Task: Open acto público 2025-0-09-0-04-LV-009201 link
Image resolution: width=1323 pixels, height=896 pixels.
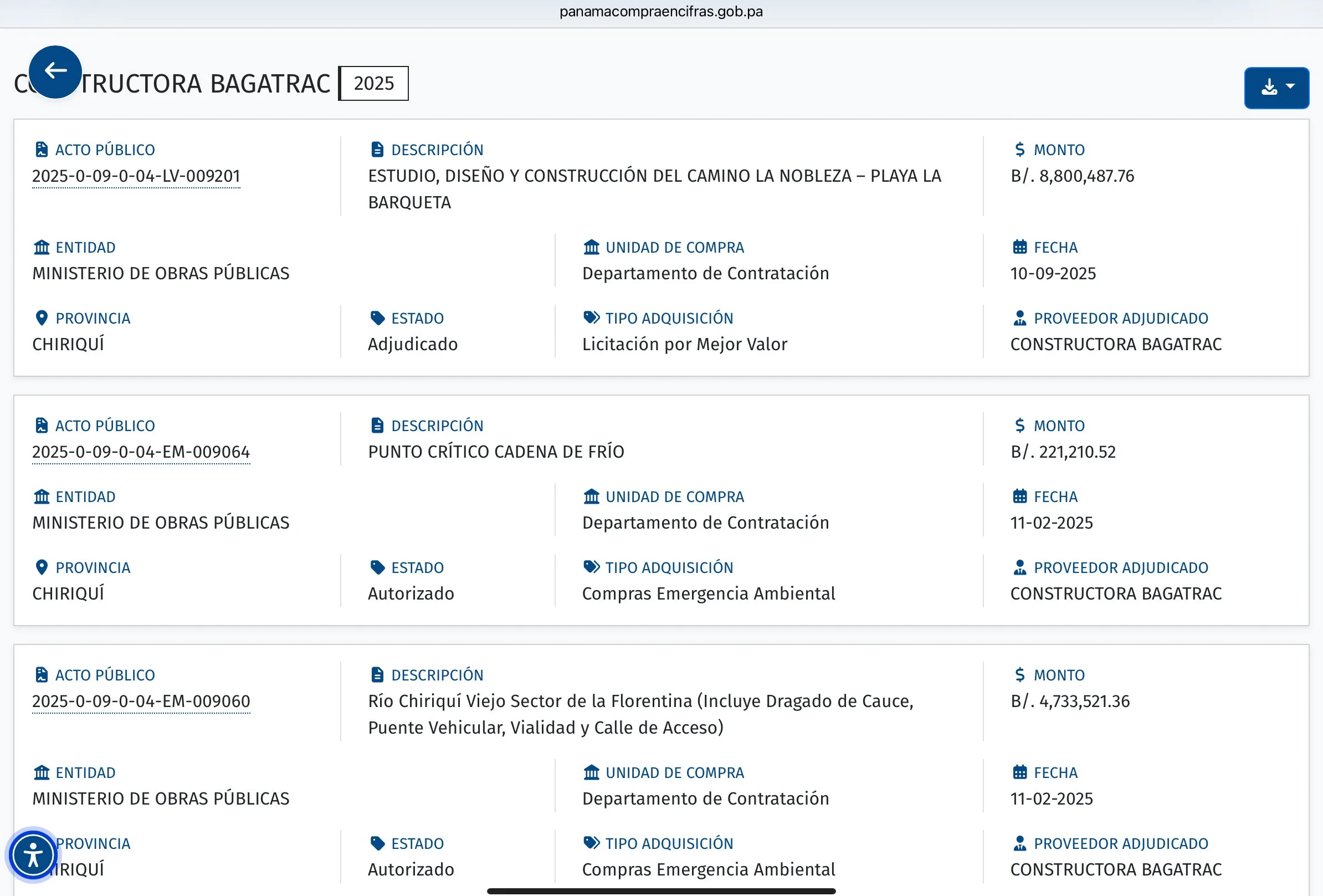Action: pyautogui.click(x=136, y=176)
